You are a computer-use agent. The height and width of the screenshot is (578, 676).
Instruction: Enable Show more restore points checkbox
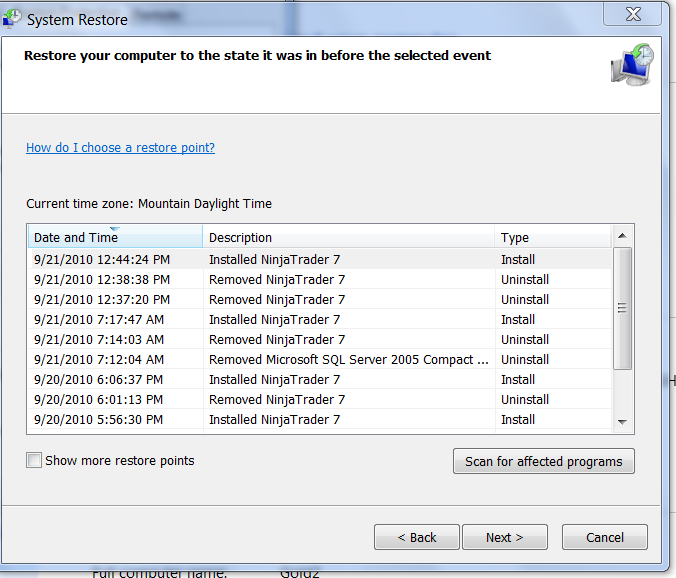coord(35,461)
